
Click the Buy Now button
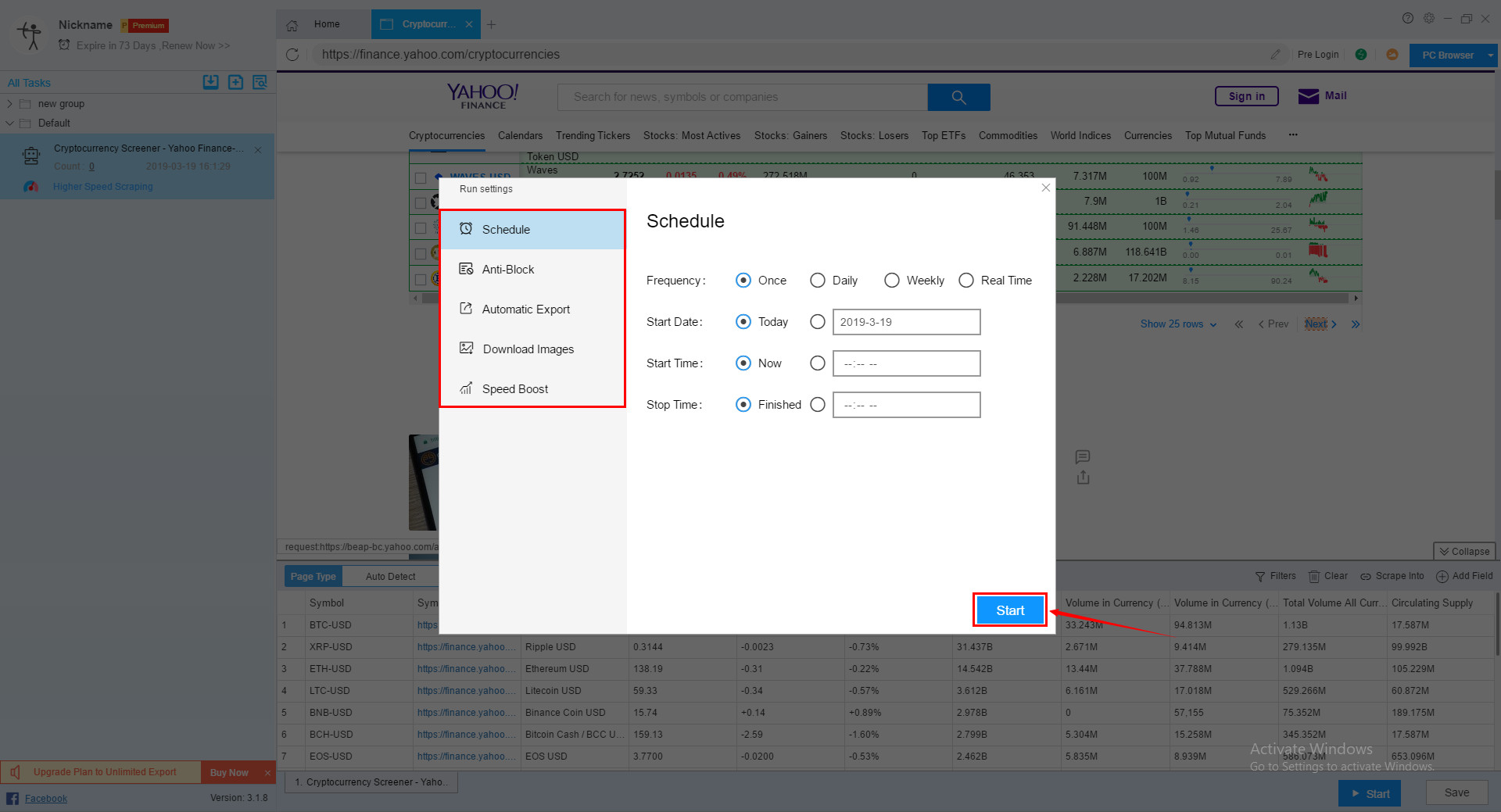(x=229, y=773)
